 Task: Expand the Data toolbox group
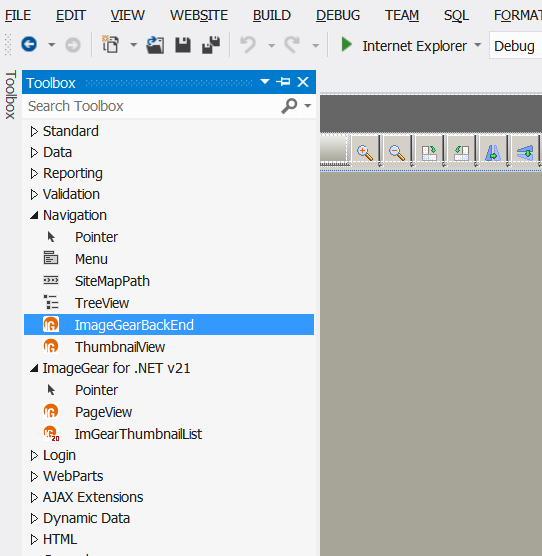coord(34,152)
